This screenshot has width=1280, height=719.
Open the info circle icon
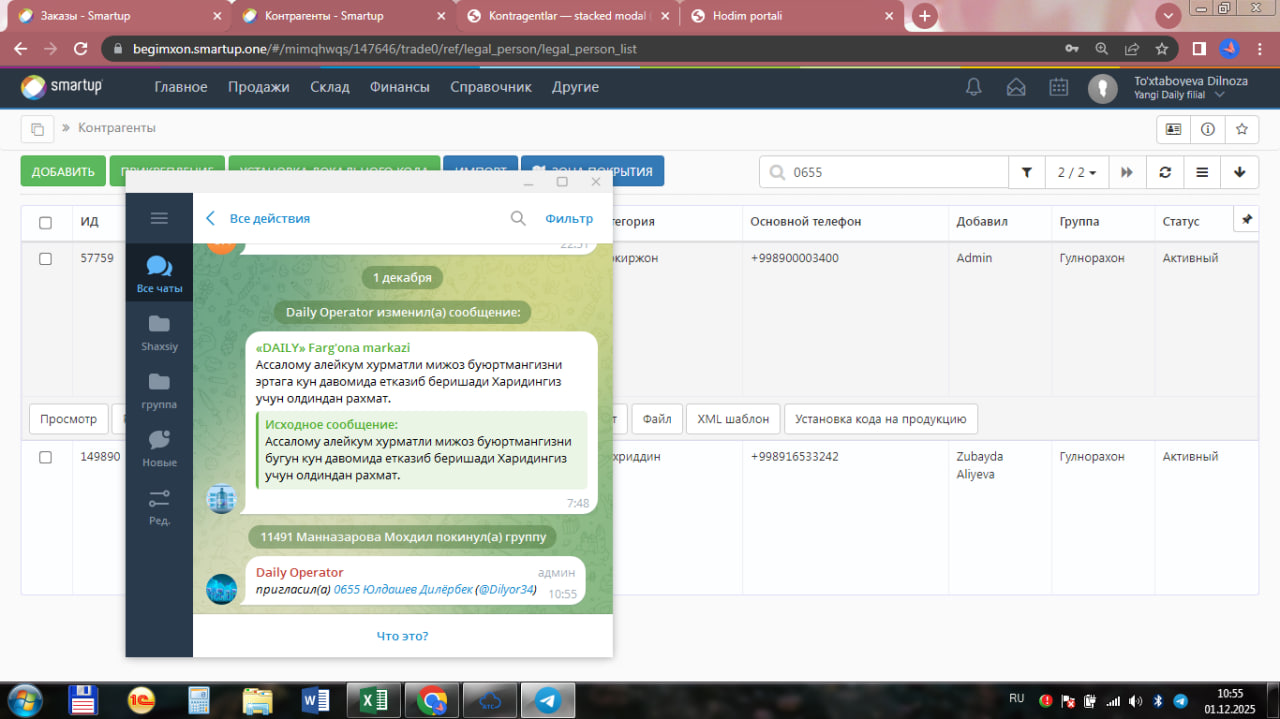[1207, 129]
